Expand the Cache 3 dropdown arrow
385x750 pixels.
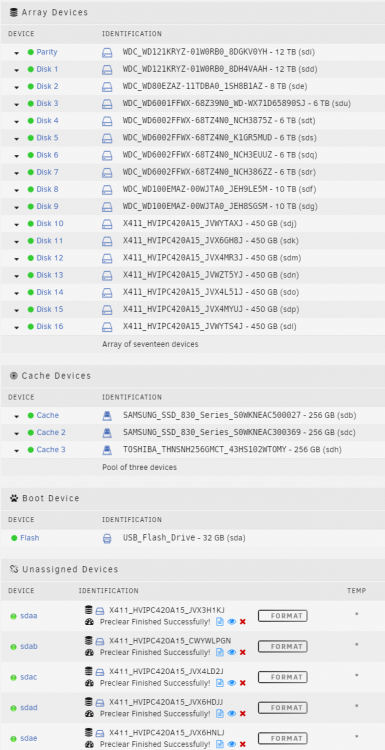click(17, 451)
